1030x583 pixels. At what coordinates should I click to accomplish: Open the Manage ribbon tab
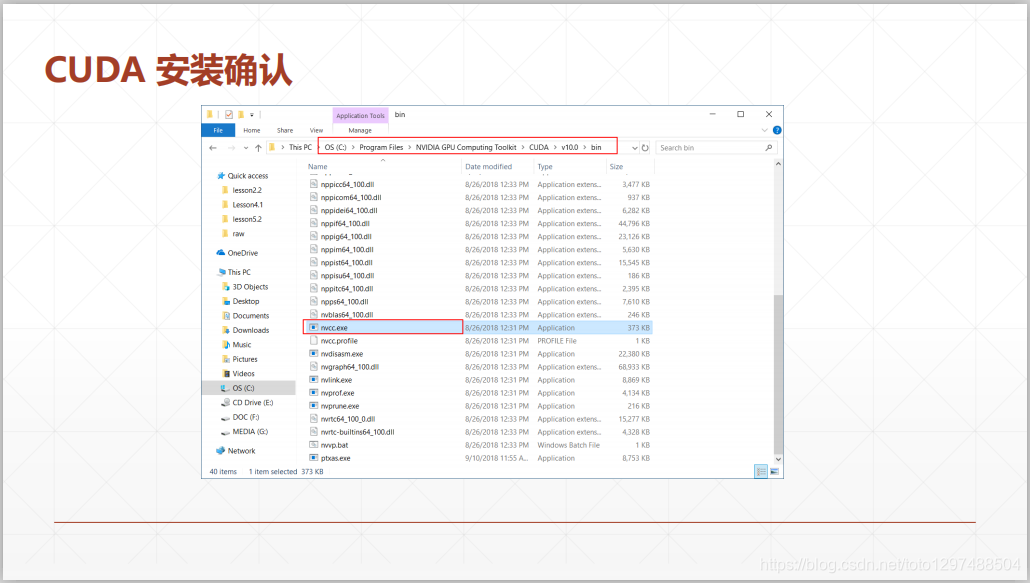[360, 130]
